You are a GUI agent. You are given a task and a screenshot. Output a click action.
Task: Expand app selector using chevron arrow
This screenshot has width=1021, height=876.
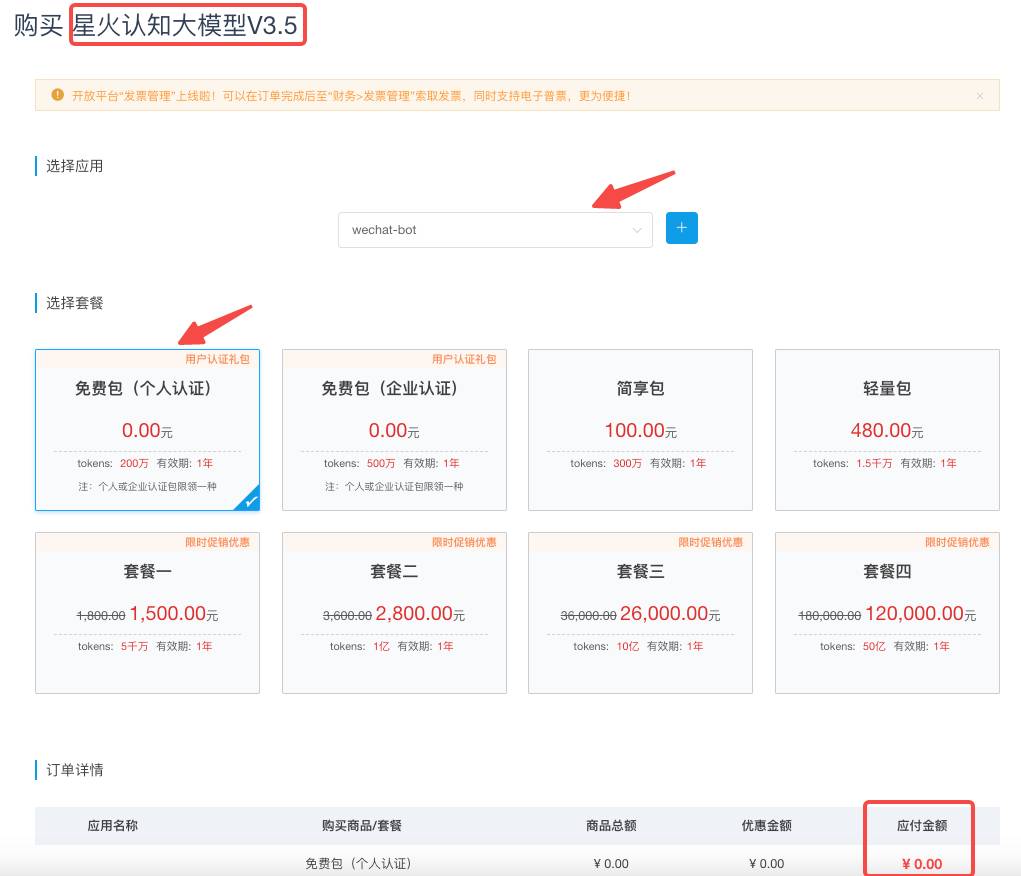[637, 230]
